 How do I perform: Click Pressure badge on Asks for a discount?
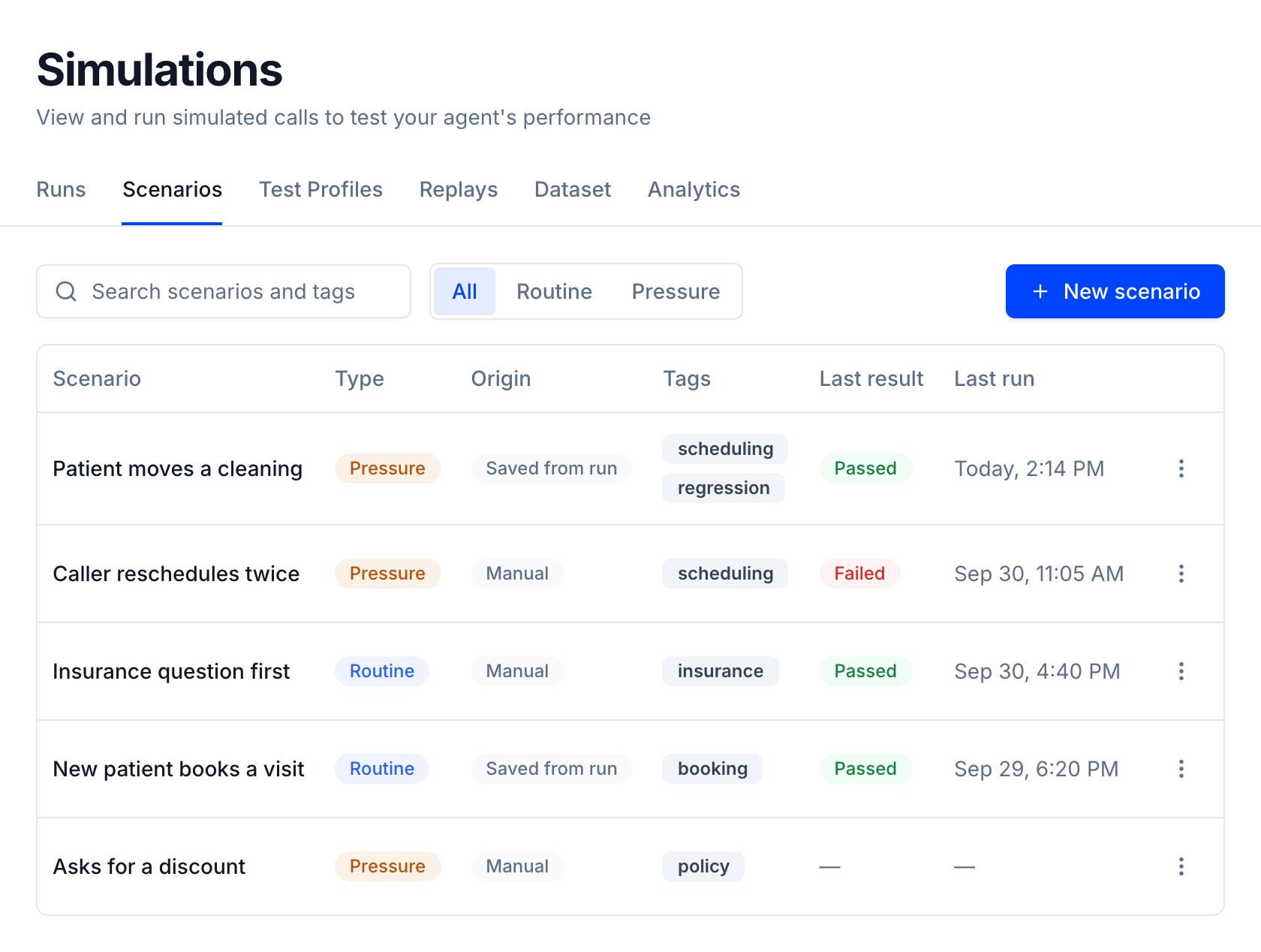[x=387, y=866]
